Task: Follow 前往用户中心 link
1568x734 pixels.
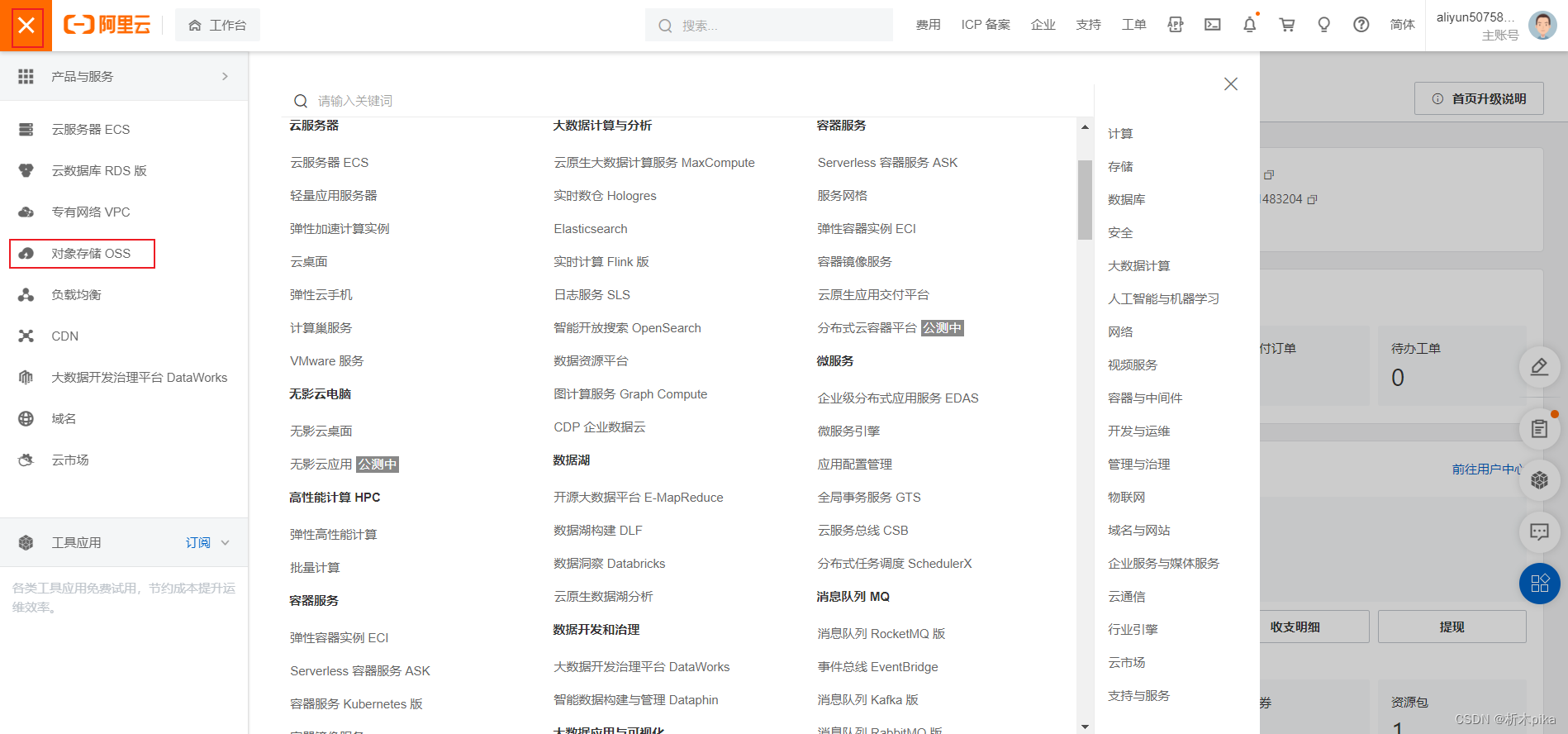Action: click(x=1487, y=469)
